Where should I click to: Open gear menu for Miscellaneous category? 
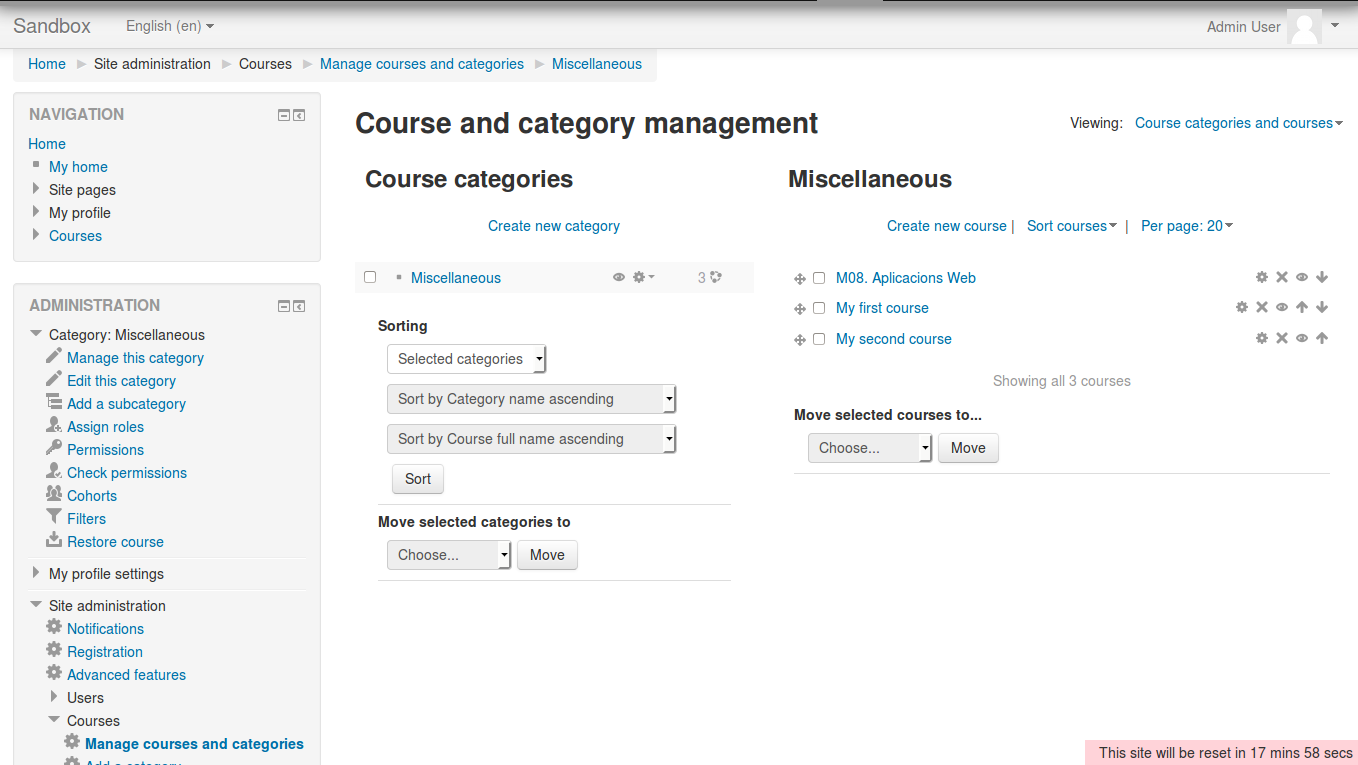tap(643, 278)
